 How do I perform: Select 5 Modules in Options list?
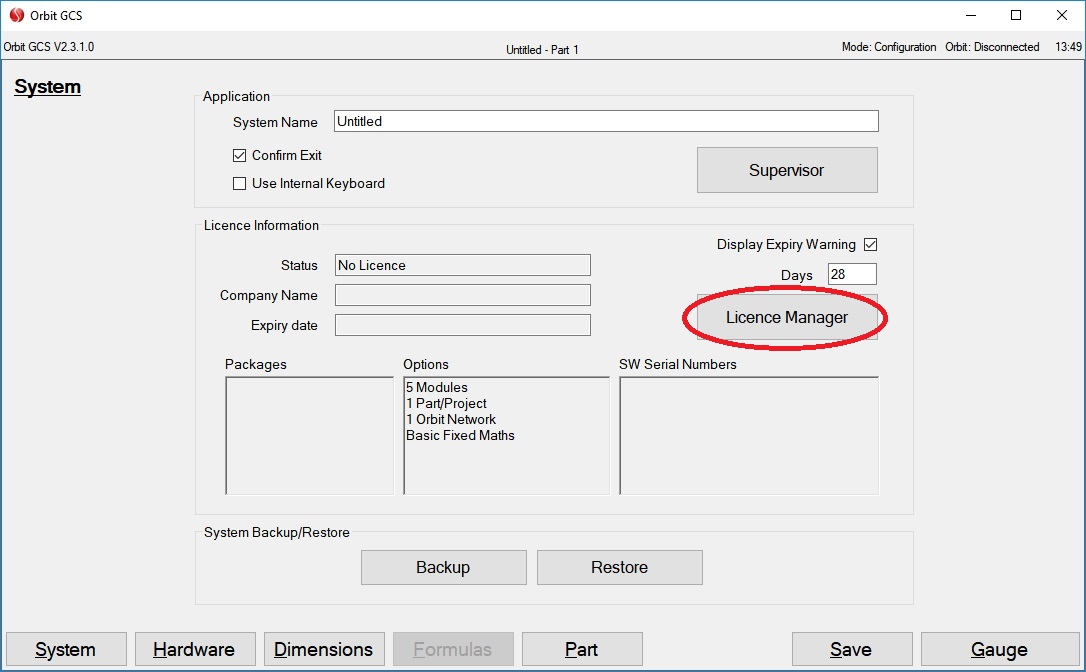[x=437, y=388]
